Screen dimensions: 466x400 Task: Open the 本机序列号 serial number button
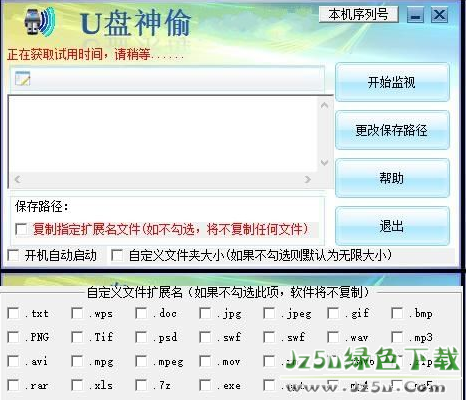(x=358, y=14)
